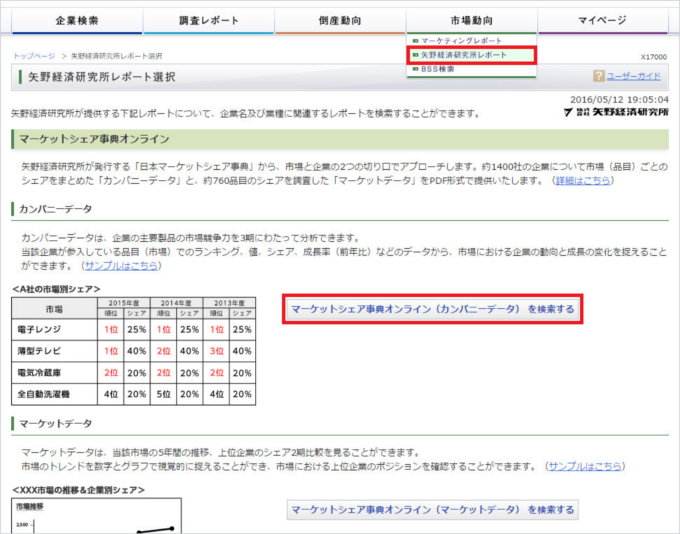Click the 電子レンジ table row label
This screenshot has width=680, height=534.
pos(39,330)
